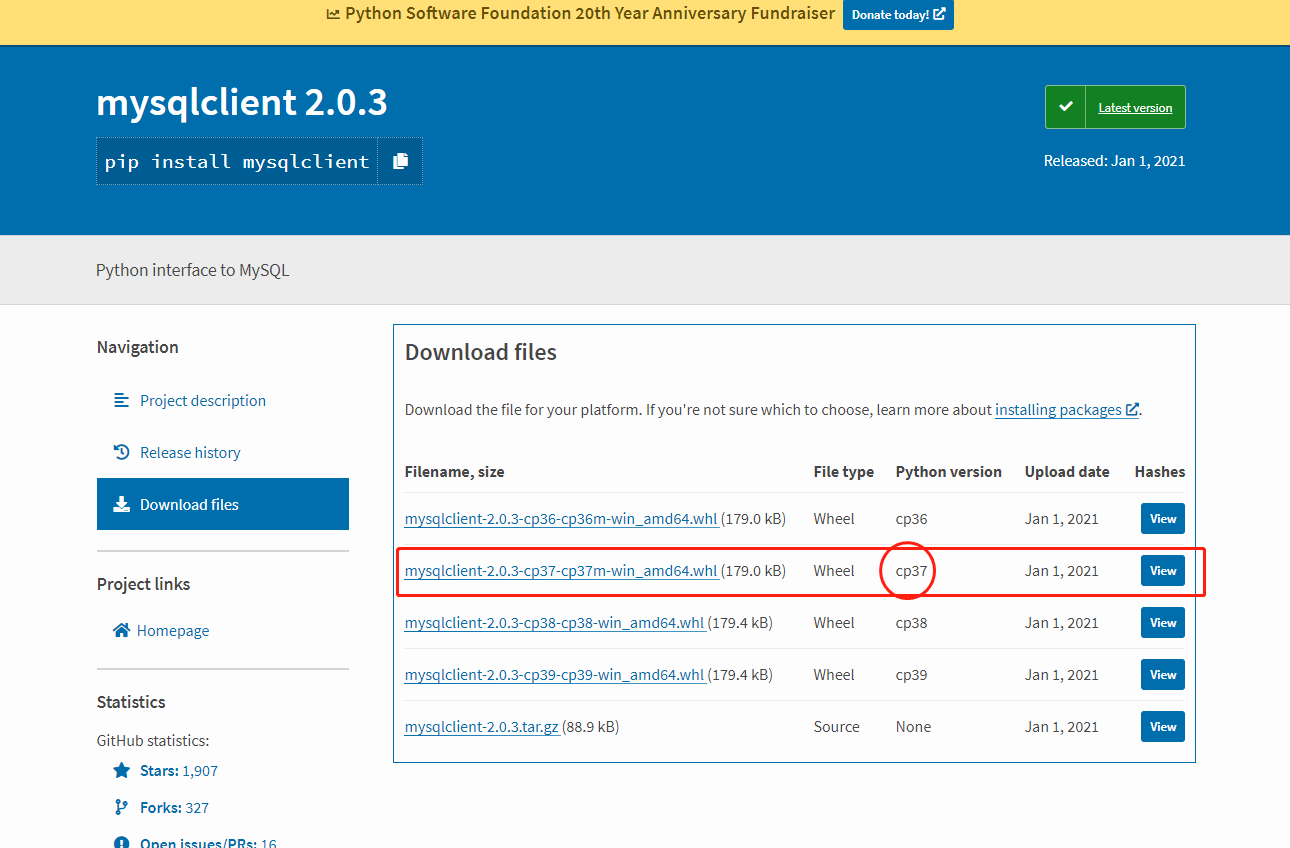Image resolution: width=1290 pixels, height=848 pixels.
Task: Click the 'Download files' section heading
Action: coord(481,352)
